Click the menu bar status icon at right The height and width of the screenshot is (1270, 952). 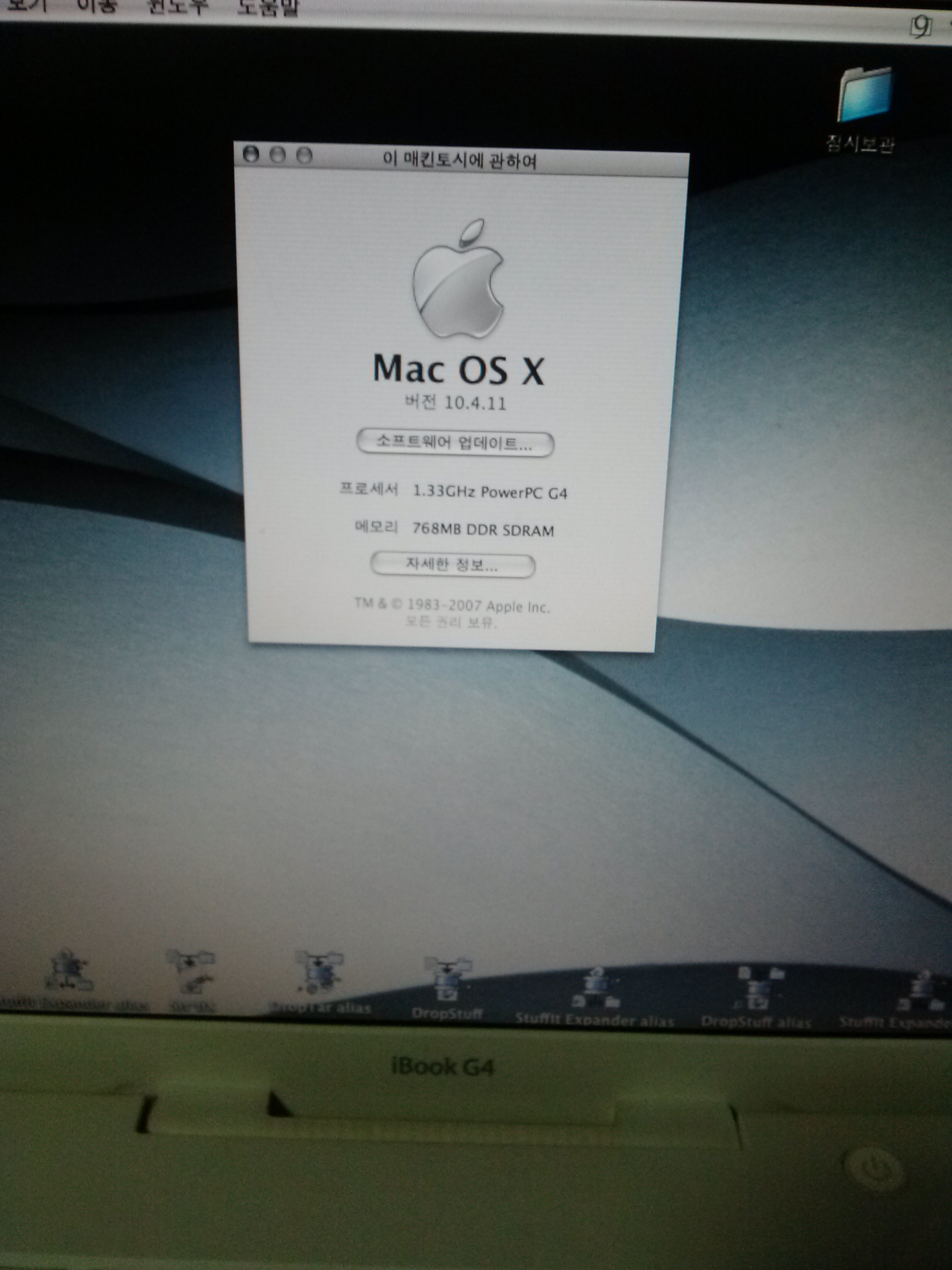(921, 26)
